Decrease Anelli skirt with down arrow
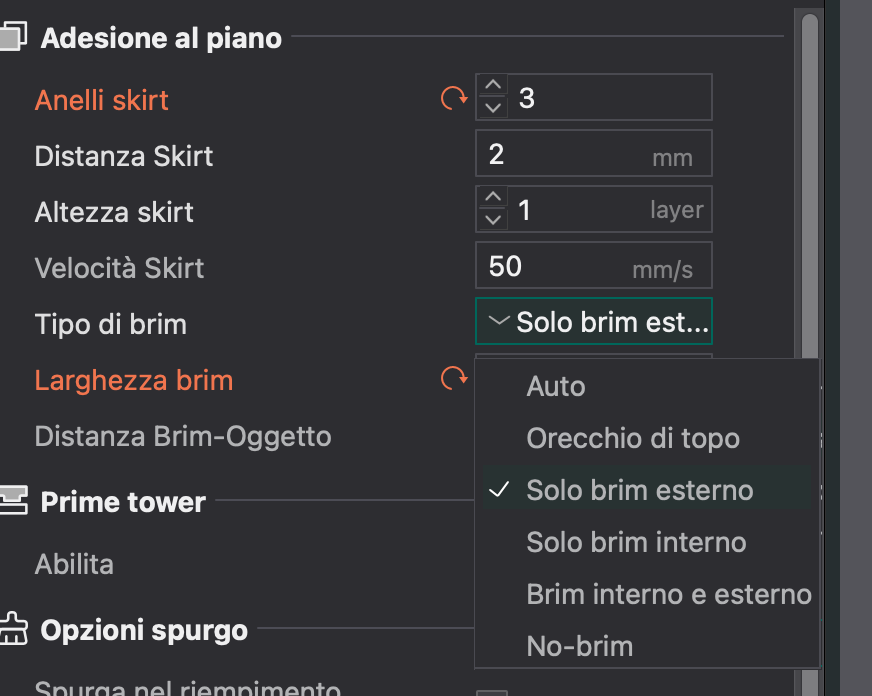This screenshot has height=696, width=872. [492, 107]
